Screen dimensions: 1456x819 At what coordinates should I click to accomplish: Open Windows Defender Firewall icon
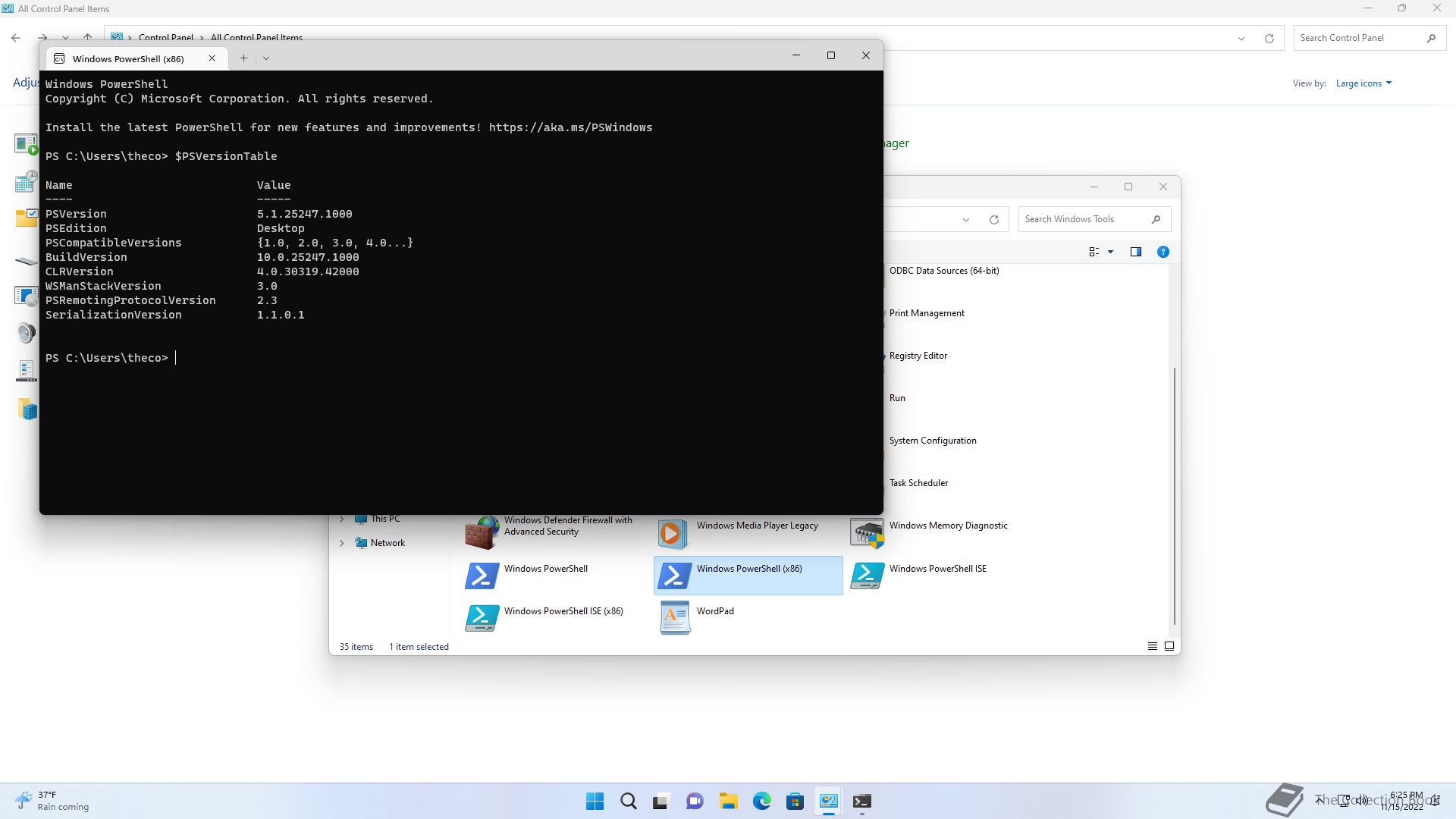tap(482, 532)
